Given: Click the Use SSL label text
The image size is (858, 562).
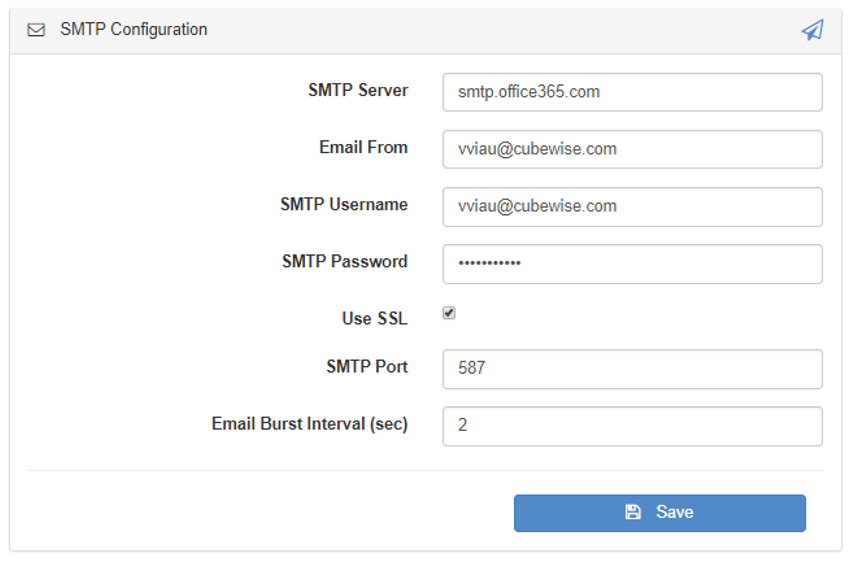Looking at the screenshot, I should coord(375,319).
